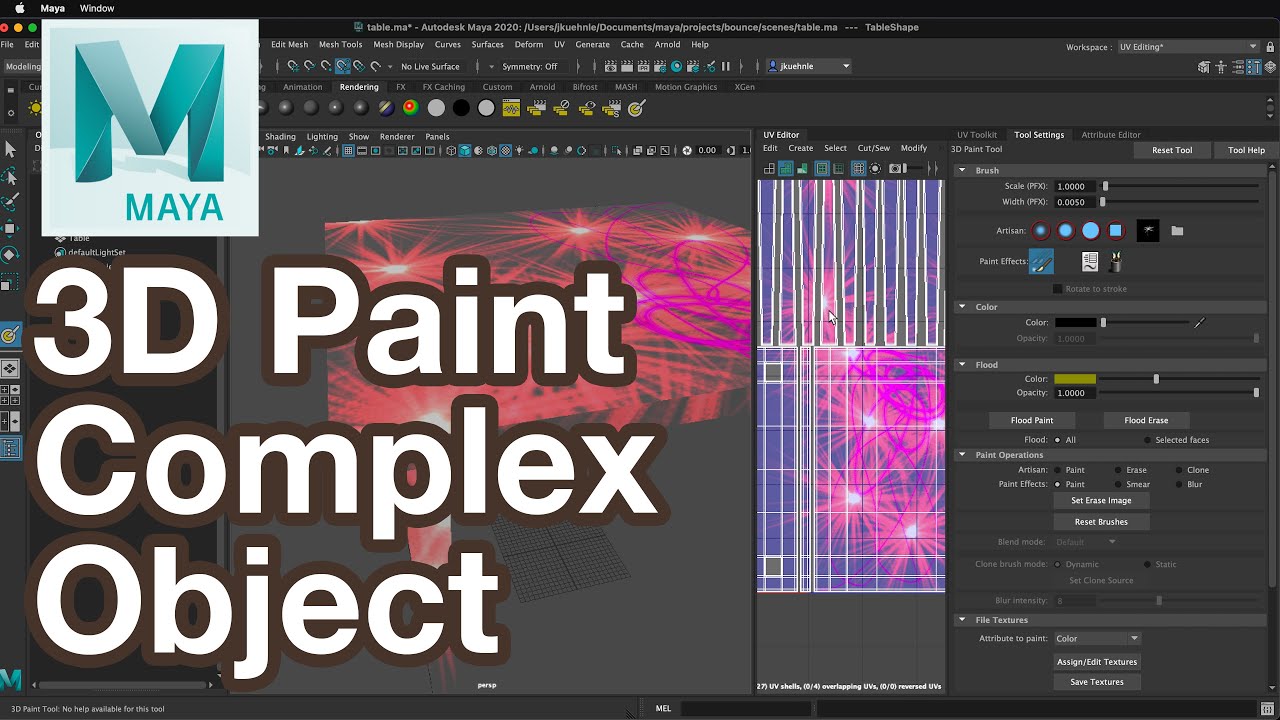Open the Get Brush pencil cup icon
The height and width of the screenshot is (720, 1280).
click(1115, 261)
